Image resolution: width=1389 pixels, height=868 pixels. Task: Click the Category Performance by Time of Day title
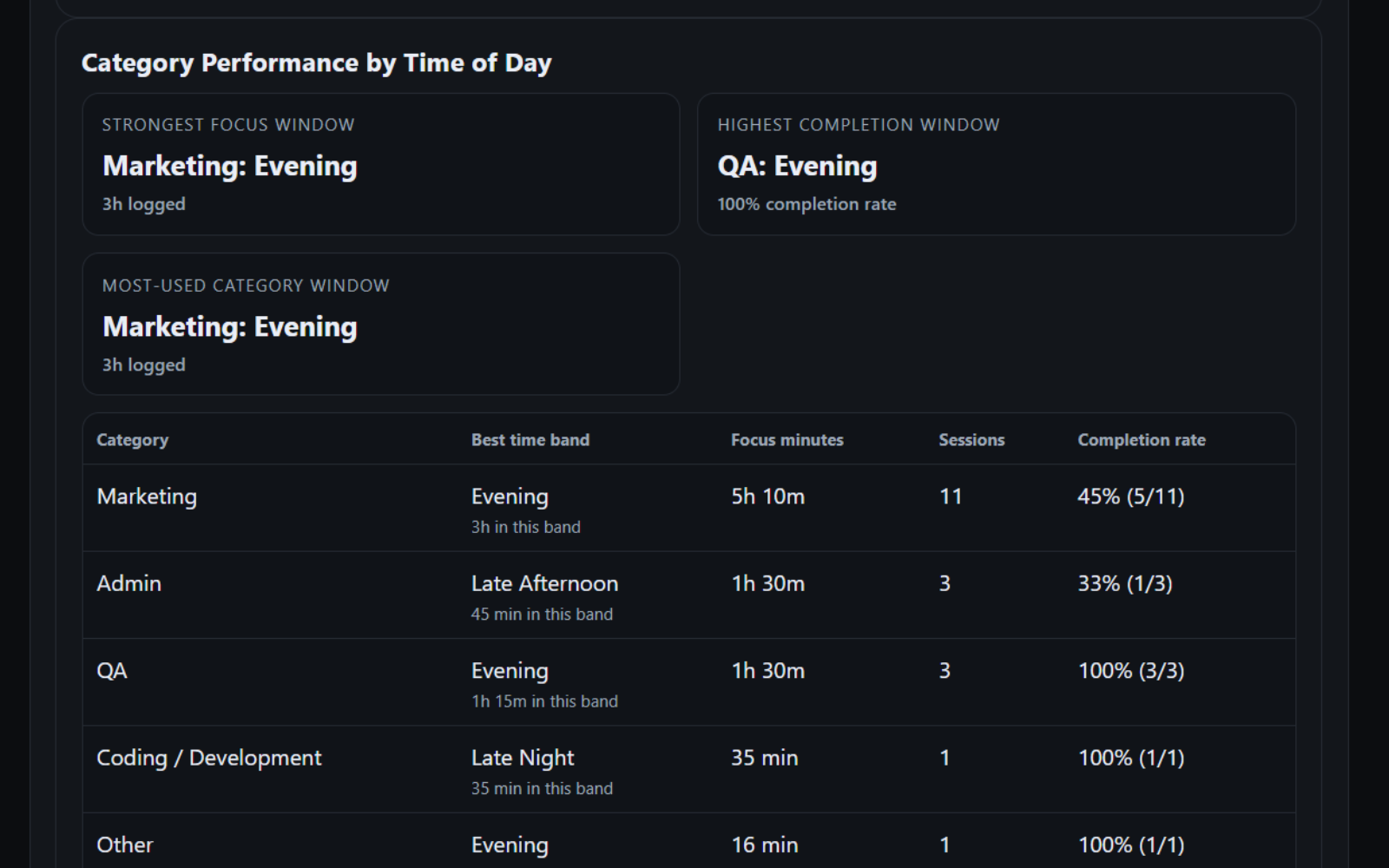pyautogui.click(x=316, y=62)
